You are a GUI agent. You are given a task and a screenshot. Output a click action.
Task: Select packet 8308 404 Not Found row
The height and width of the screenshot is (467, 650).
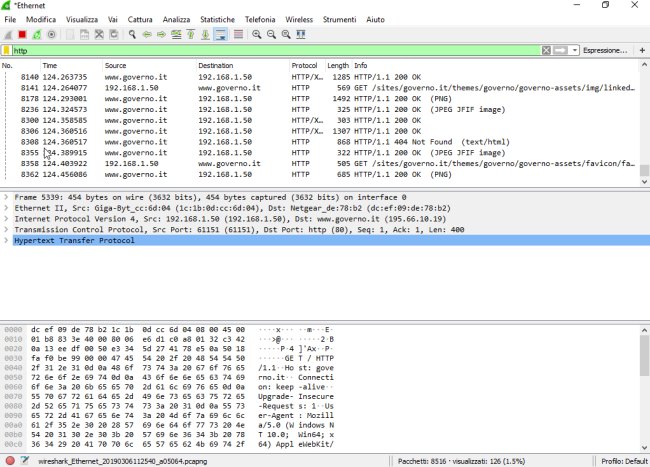pos(319,142)
